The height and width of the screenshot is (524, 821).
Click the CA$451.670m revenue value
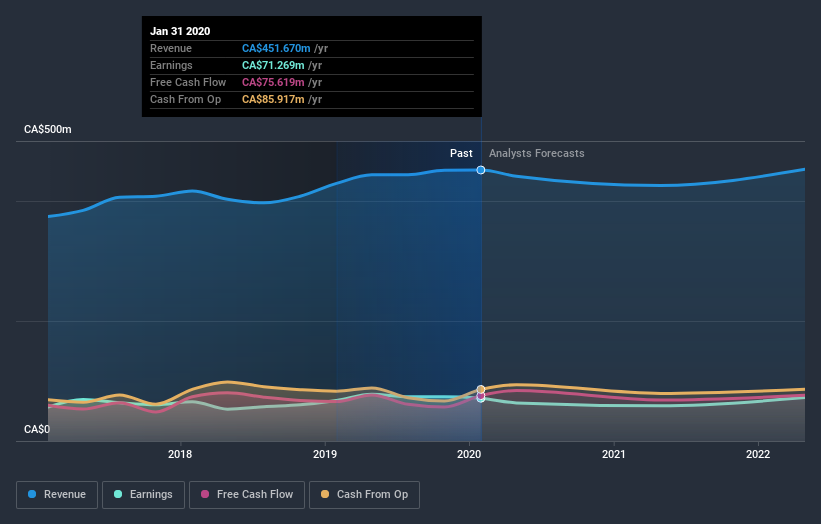[x=276, y=48]
